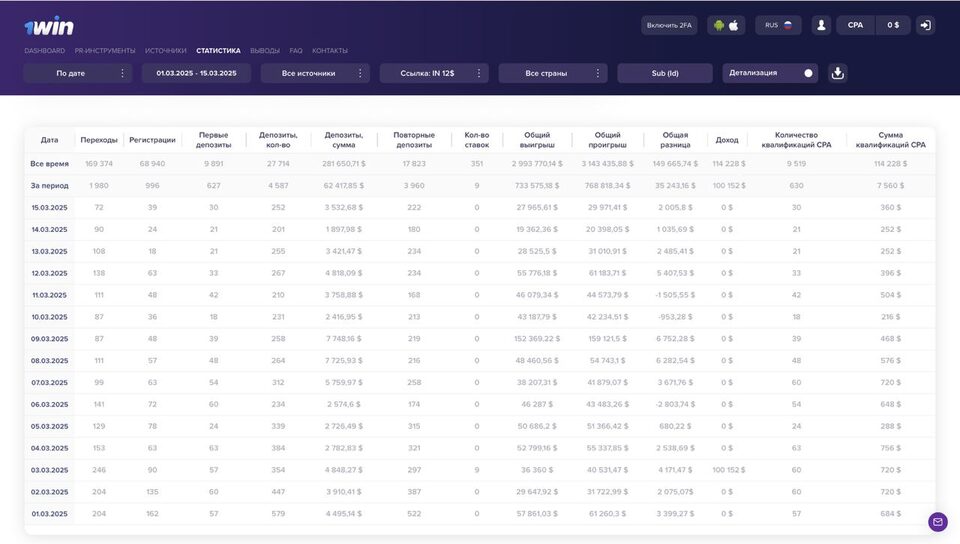Open the Android app download icon
Image resolution: width=960 pixels, height=544 pixels.
click(x=718, y=25)
